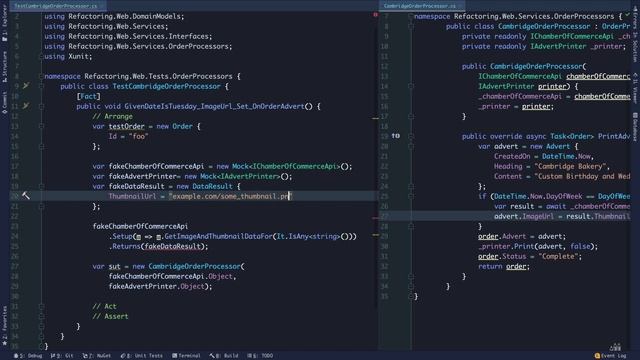Click the _printer.Print call in right editor
Image resolution: width=640 pixels, height=360 pixels.
coord(538,246)
